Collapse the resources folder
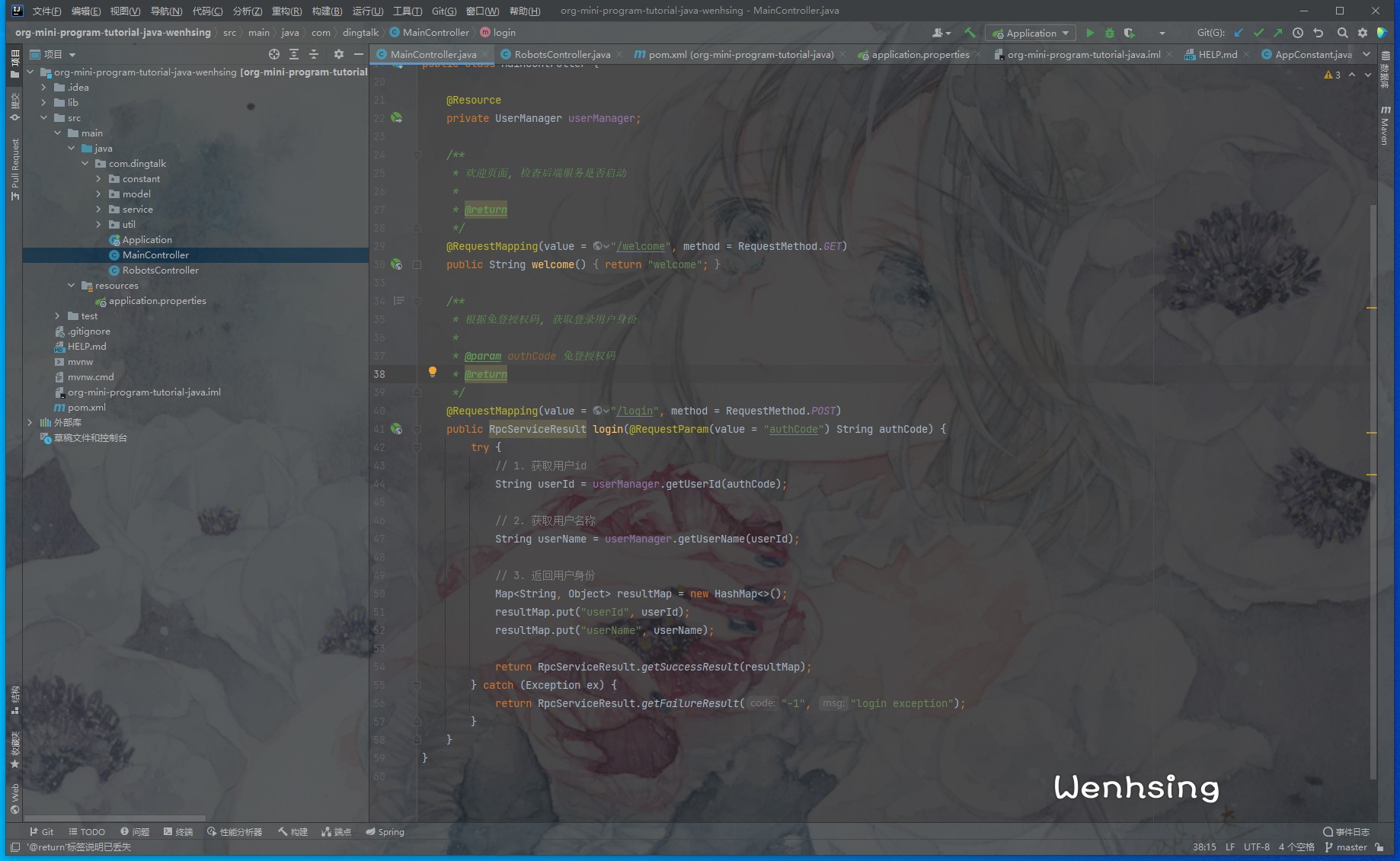The width and height of the screenshot is (1400, 861). coord(71,286)
